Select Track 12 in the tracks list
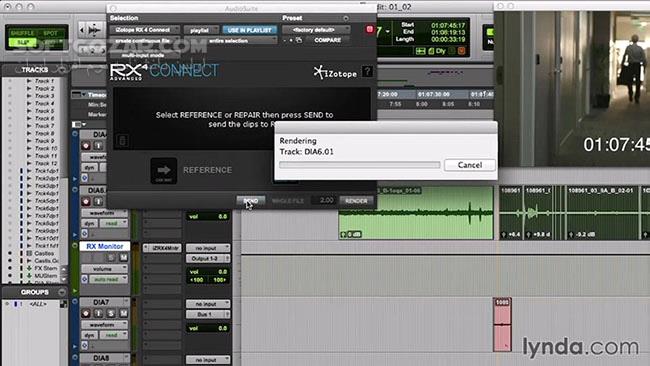 46,163
